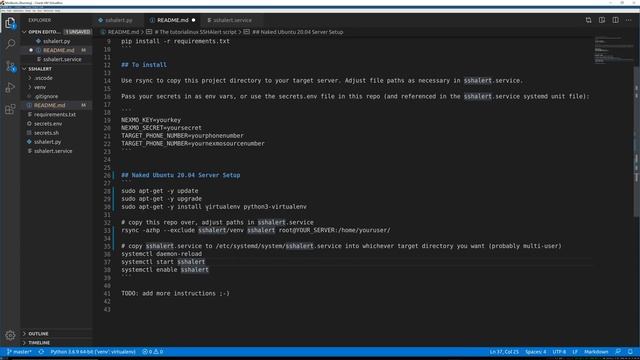This screenshot has height=360, width=640.
Task: Expand the venv folder
Action: (x=40, y=87)
